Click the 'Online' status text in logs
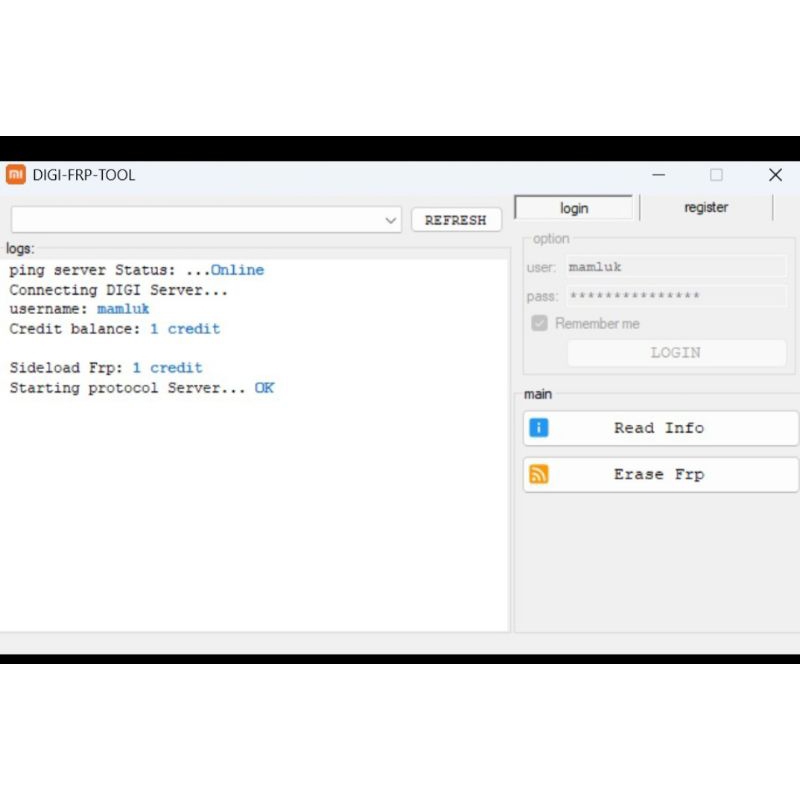Viewport: 800px width, 800px height. coord(237,270)
